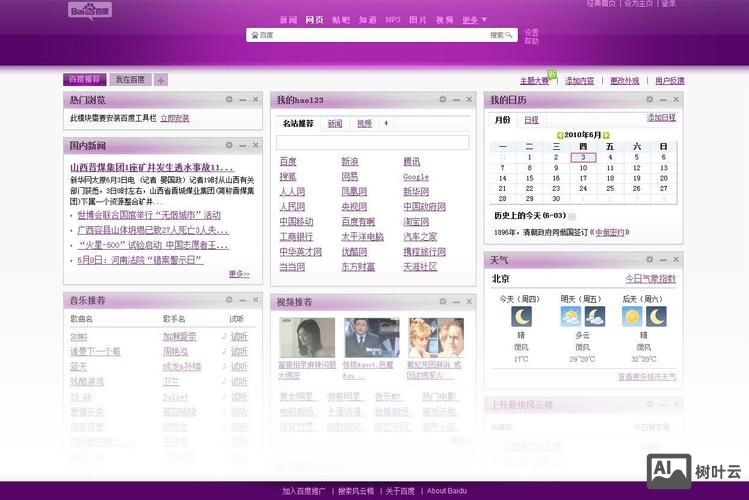The image size is (749, 500).
Task: Open the 携程旅行网 site link
Action: pos(425,252)
